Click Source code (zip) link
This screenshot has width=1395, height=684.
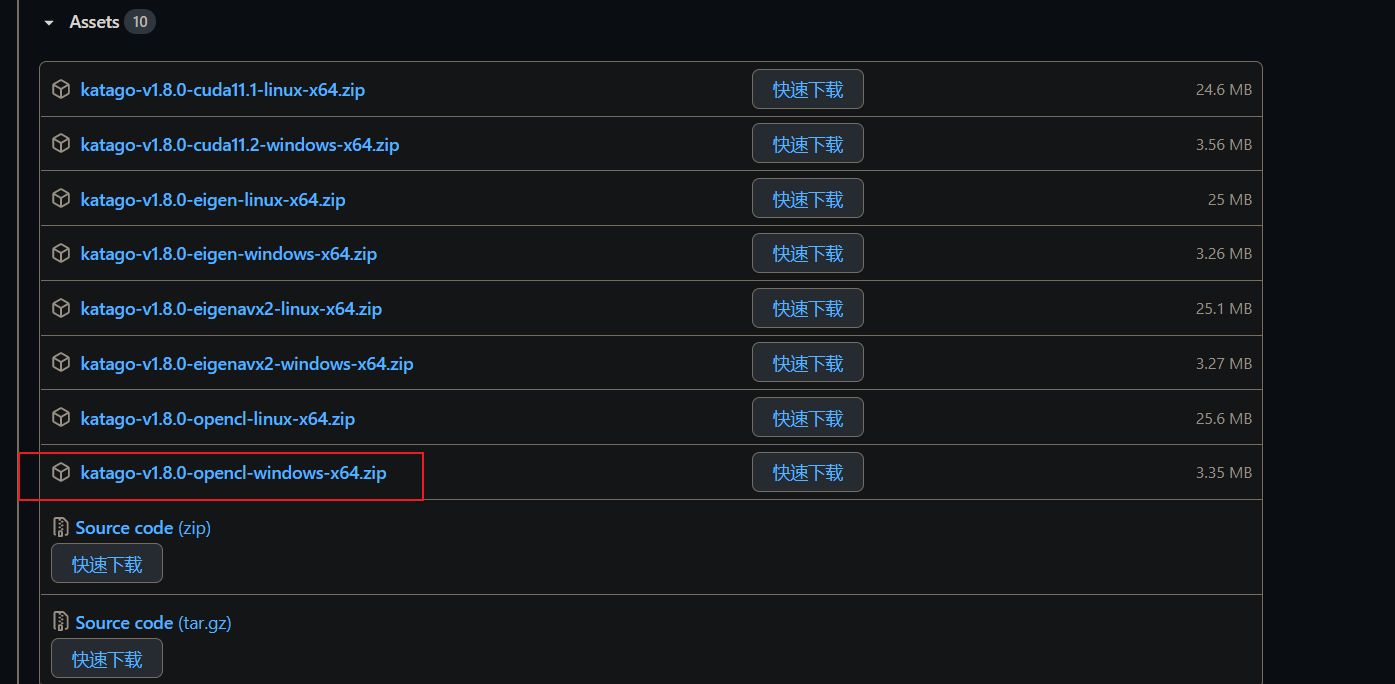124,527
